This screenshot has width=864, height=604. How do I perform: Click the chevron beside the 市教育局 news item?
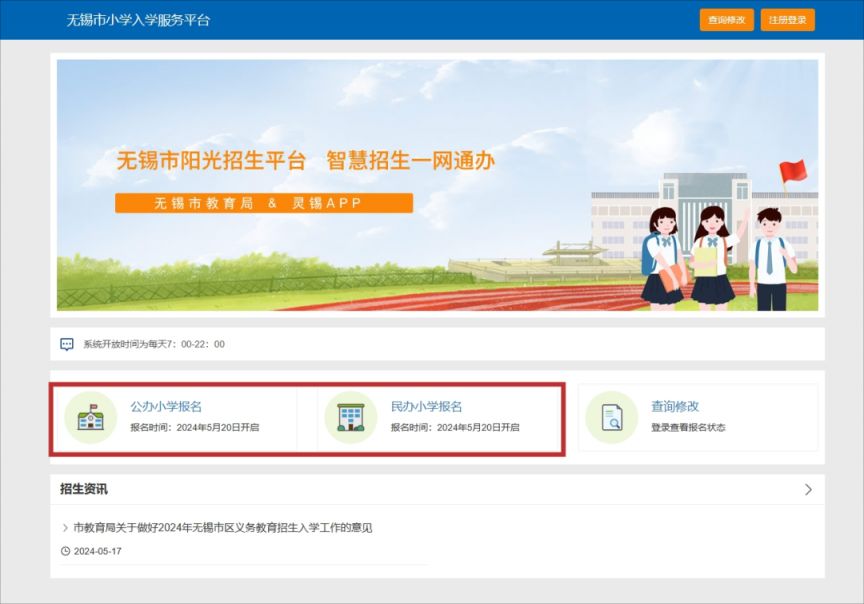tap(65, 528)
